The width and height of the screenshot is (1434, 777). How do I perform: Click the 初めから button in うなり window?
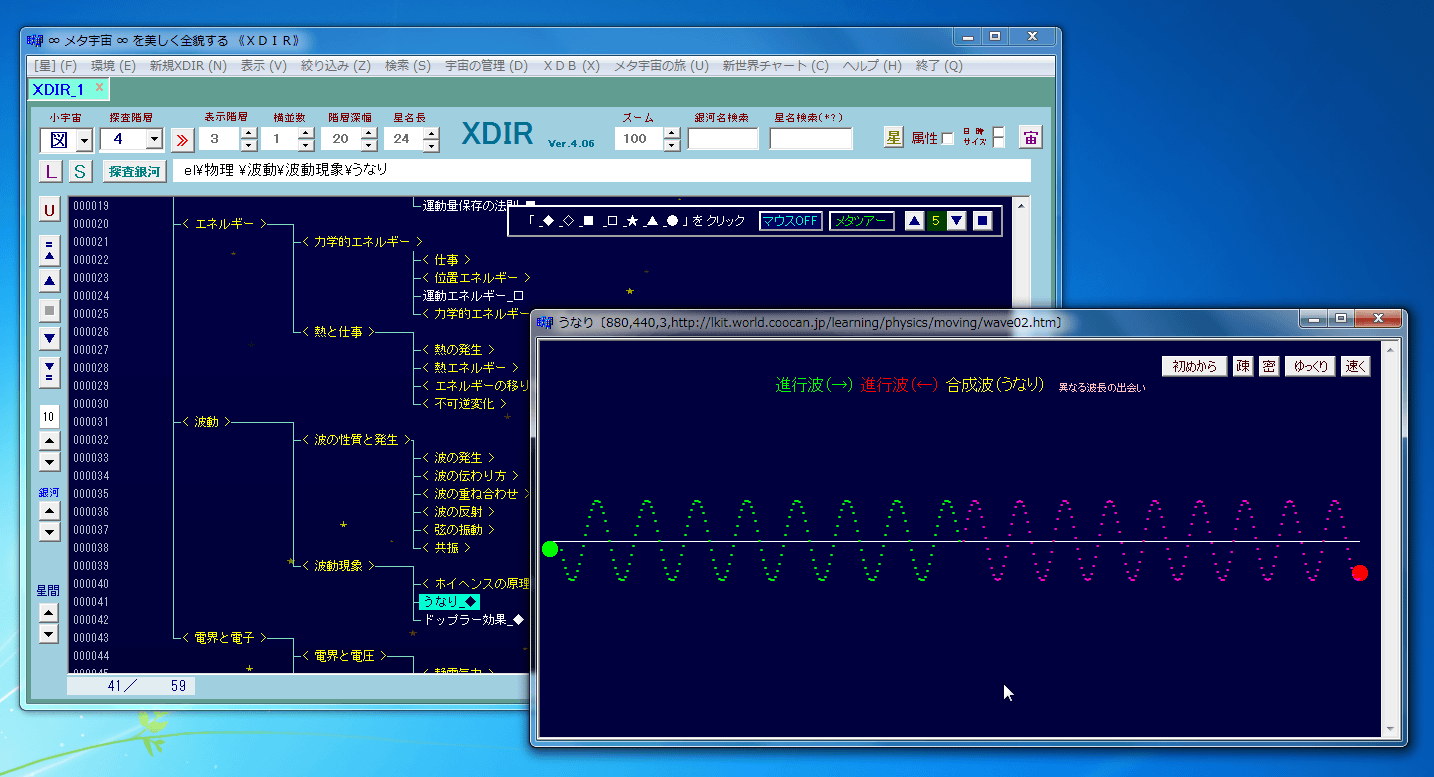(x=1194, y=366)
